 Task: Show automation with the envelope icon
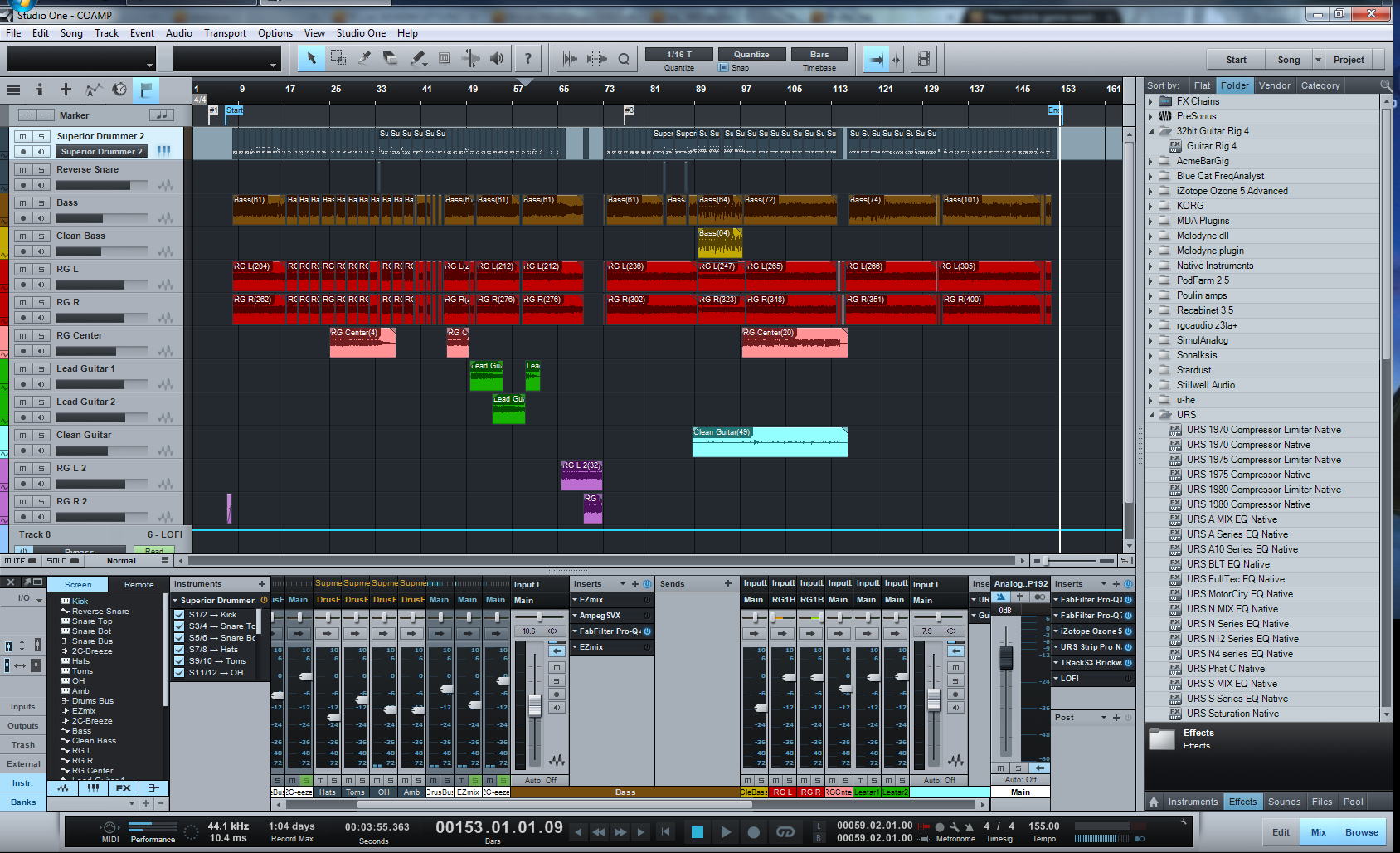(x=93, y=90)
